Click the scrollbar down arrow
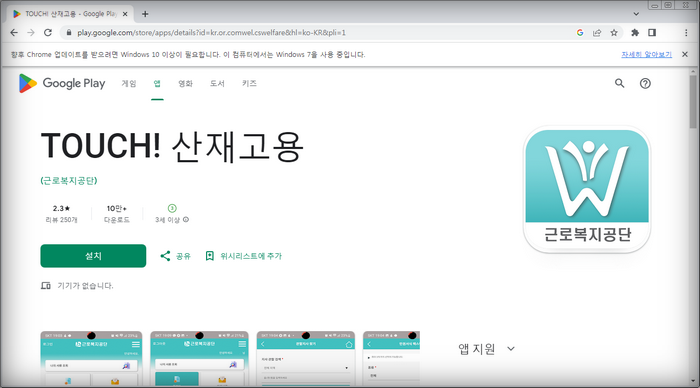The image size is (700, 388). point(693,381)
